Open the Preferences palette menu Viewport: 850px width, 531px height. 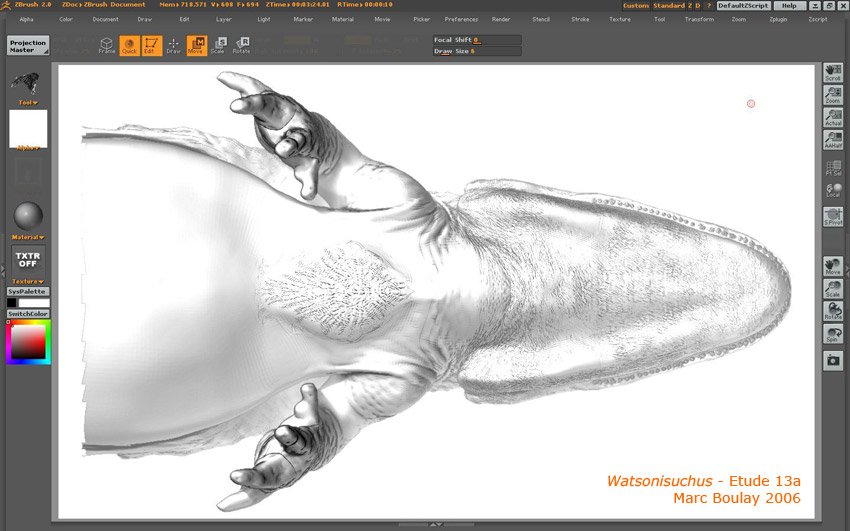[461, 20]
